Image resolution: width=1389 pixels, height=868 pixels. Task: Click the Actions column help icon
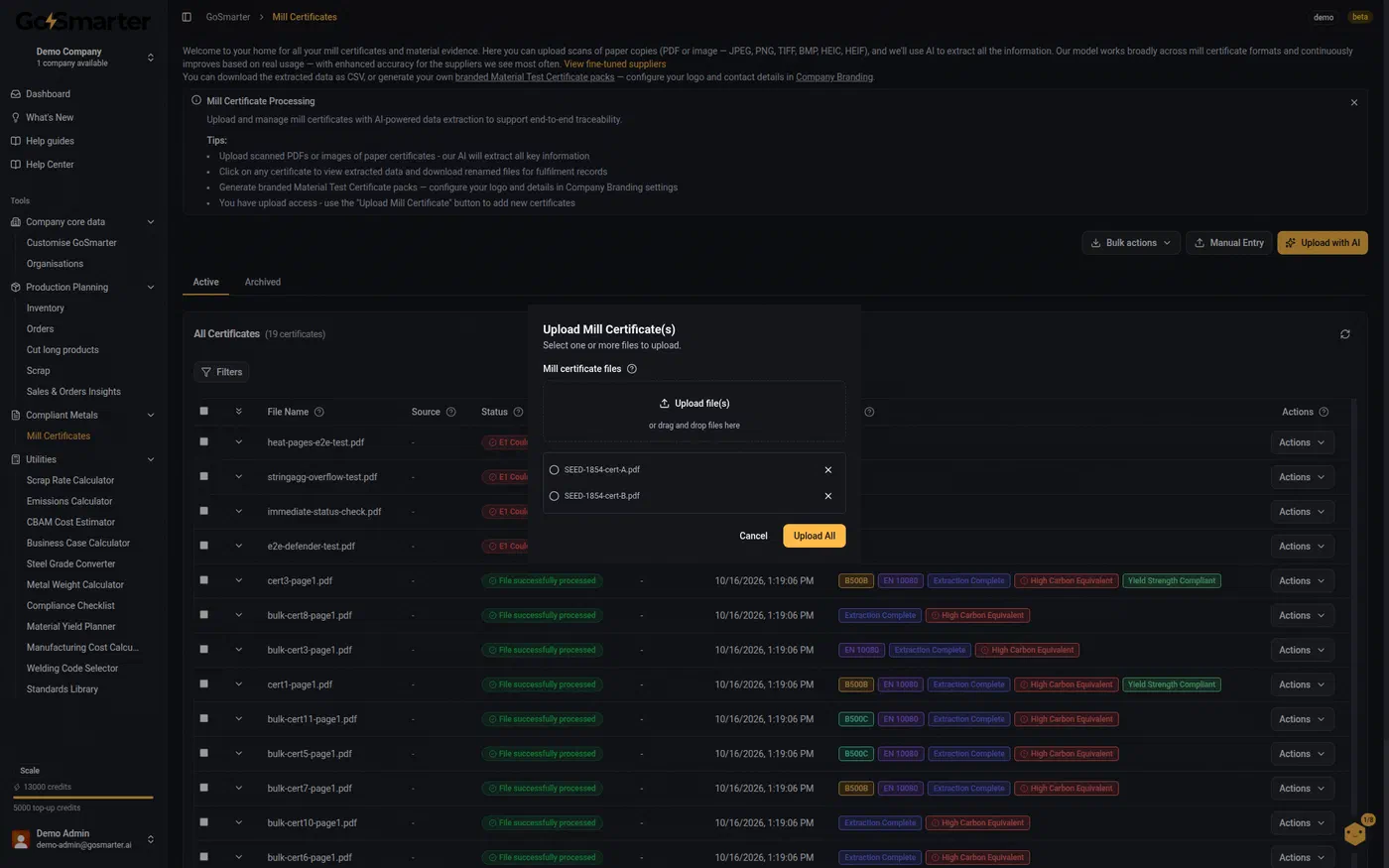point(1324,412)
